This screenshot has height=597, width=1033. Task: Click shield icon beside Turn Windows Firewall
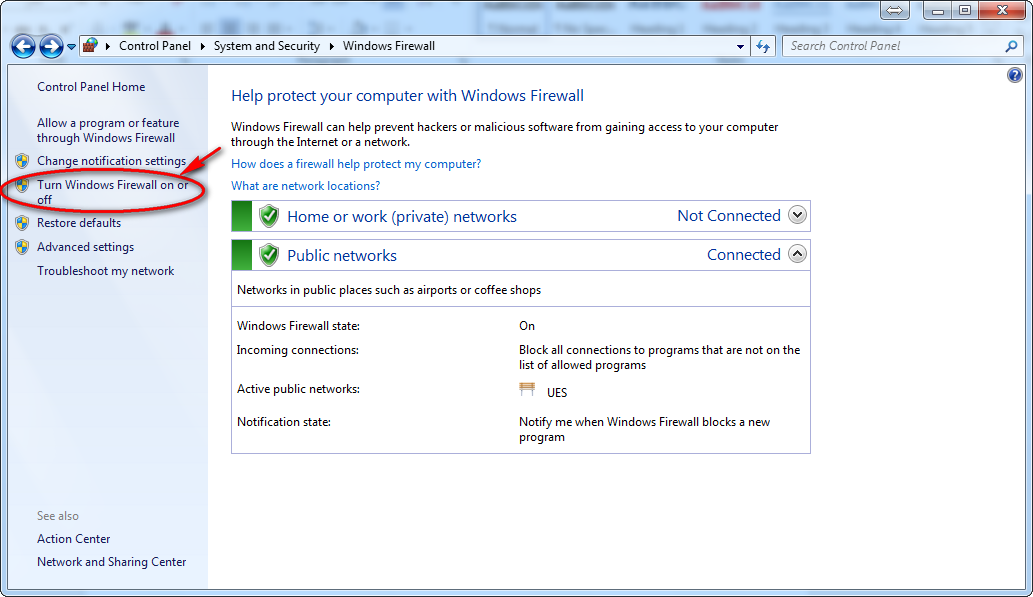pos(22,185)
